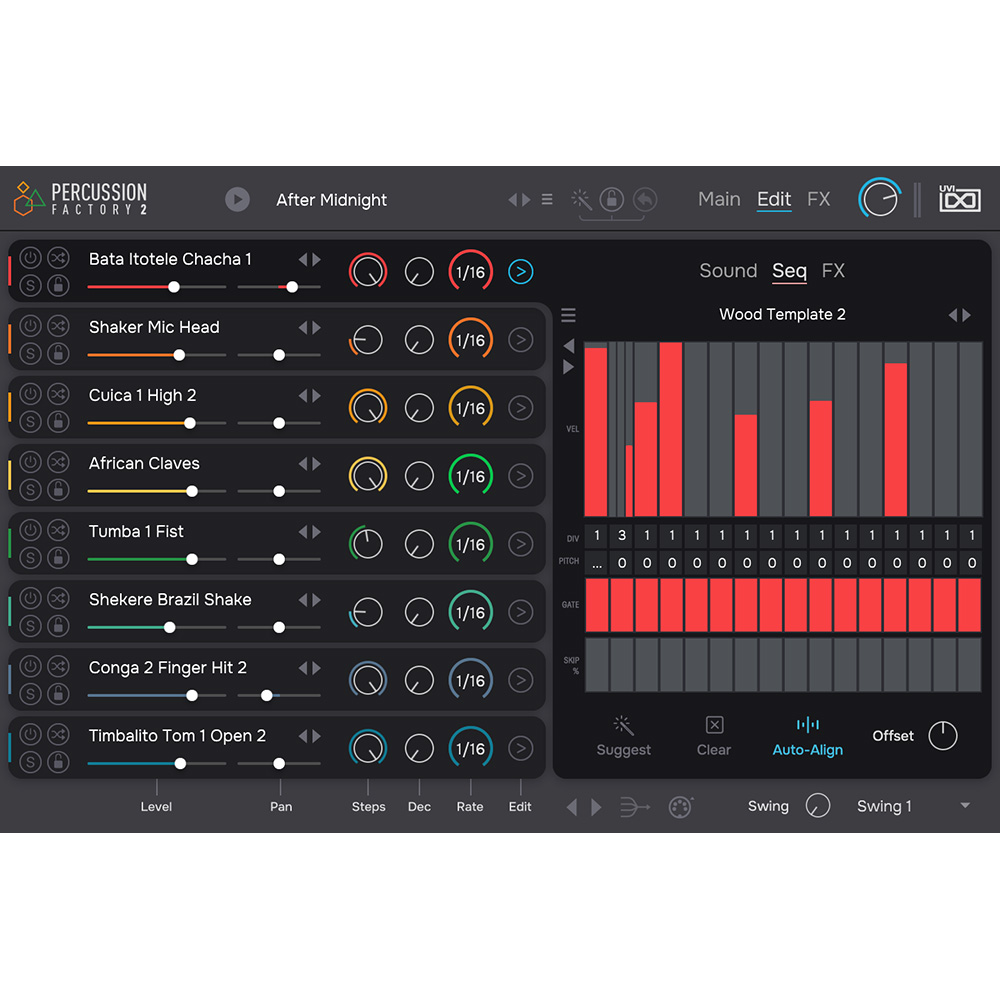Toggle power for Shaker Mic Head track
Image resolution: width=1000 pixels, height=1000 pixels.
click(30, 327)
